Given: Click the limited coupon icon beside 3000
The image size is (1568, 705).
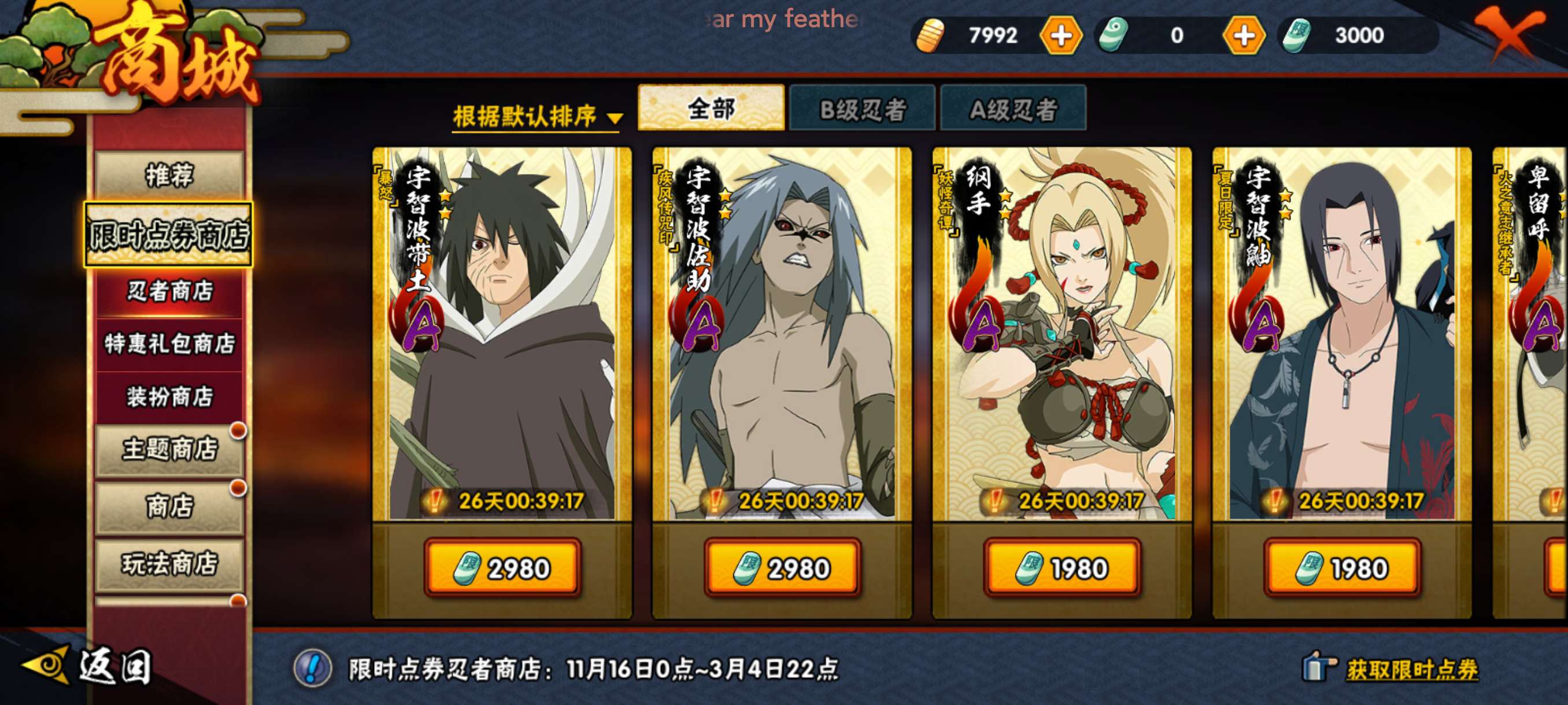Looking at the screenshot, I should point(1296,35).
